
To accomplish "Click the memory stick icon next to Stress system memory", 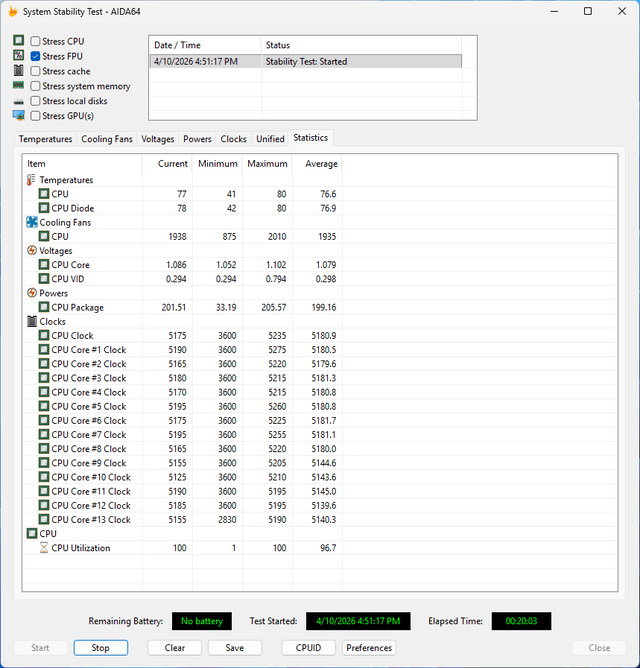I will [18, 85].
